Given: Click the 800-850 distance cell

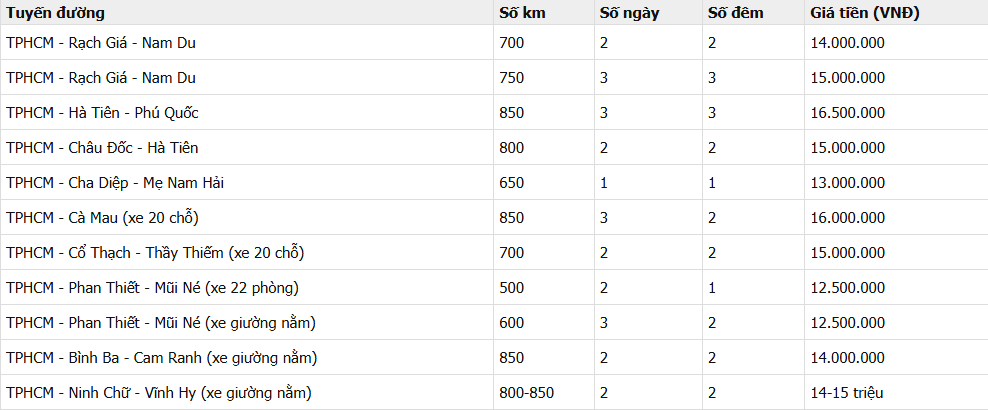Looking at the screenshot, I should click(x=527, y=393).
